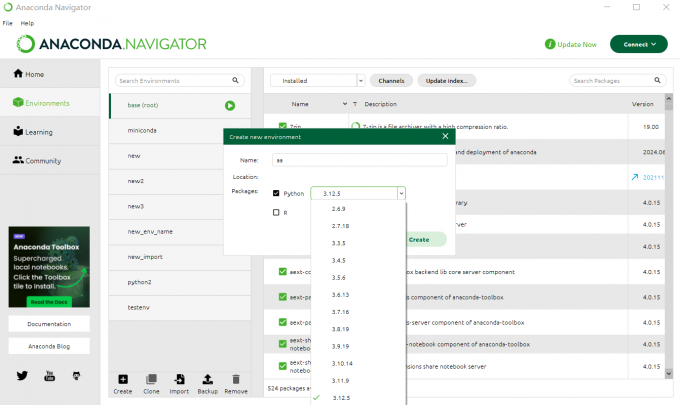Click the Channels button
680x405 pixels.
[x=391, y=81]
